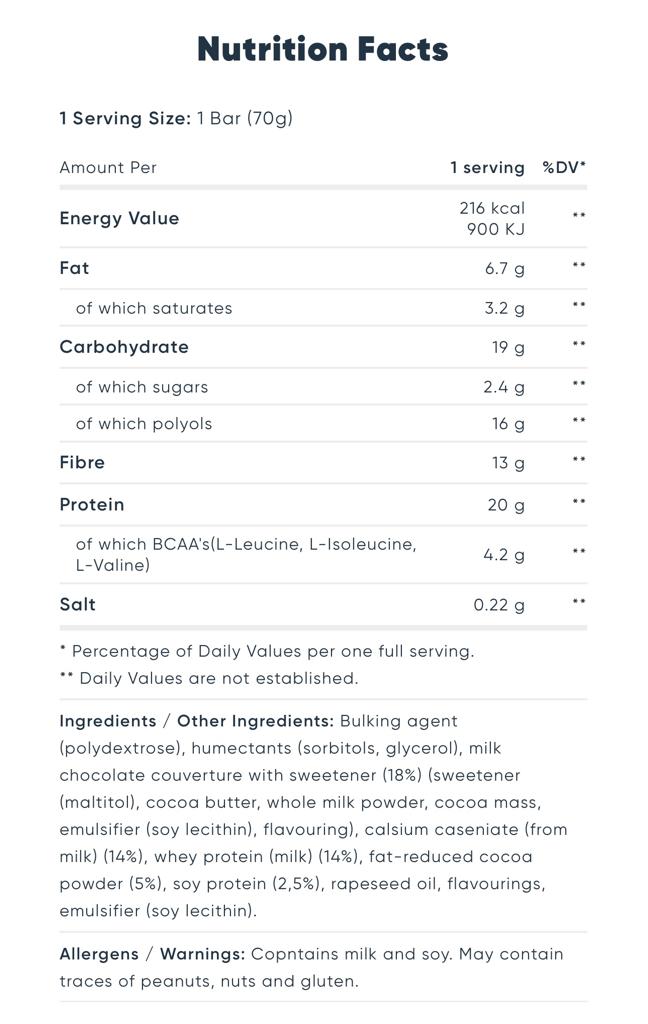This screenshot has height=1024, width=648.
Task: Click the Protein row label
Action: (x=92, y=504)
